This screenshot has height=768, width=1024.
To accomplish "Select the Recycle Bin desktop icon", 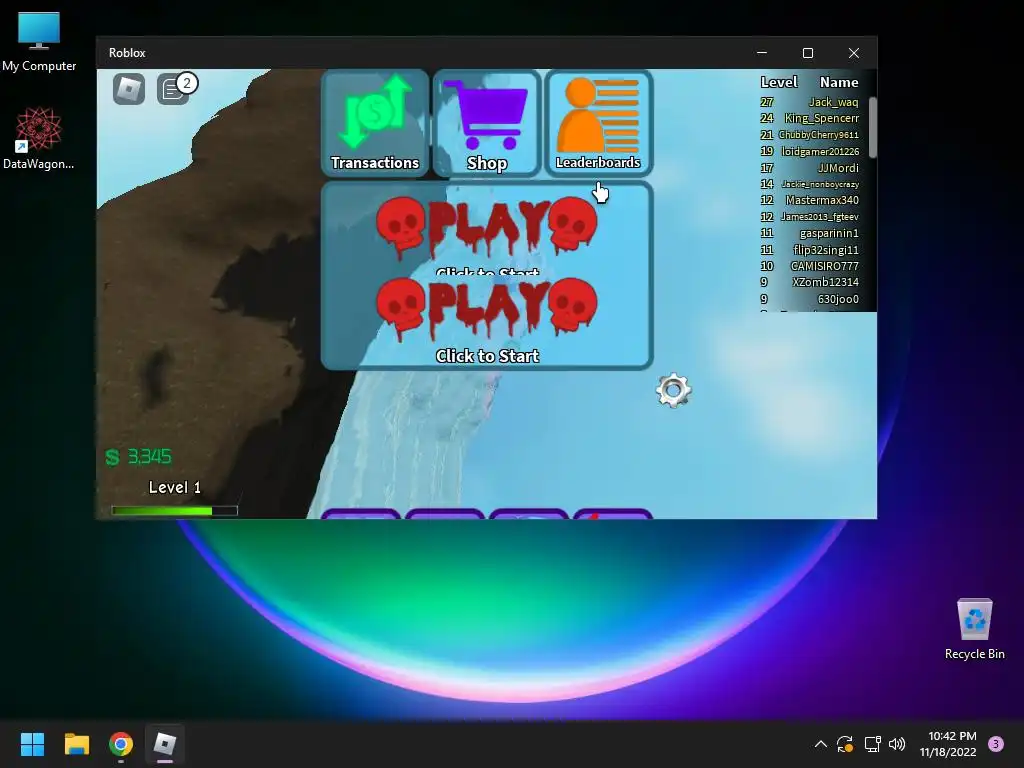I will click(x=974, y=630).
